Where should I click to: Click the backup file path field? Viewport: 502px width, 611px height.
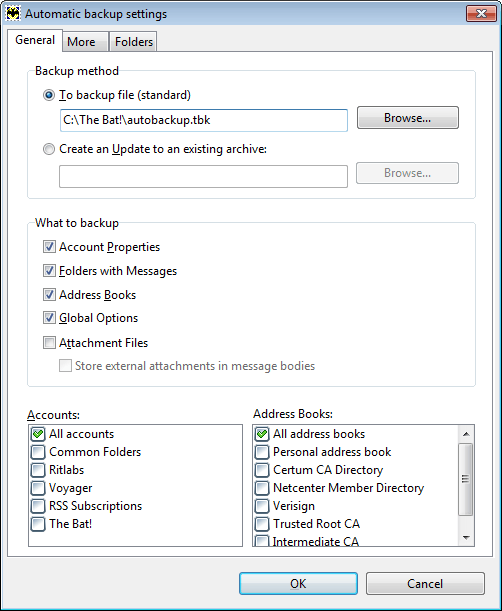203,120
